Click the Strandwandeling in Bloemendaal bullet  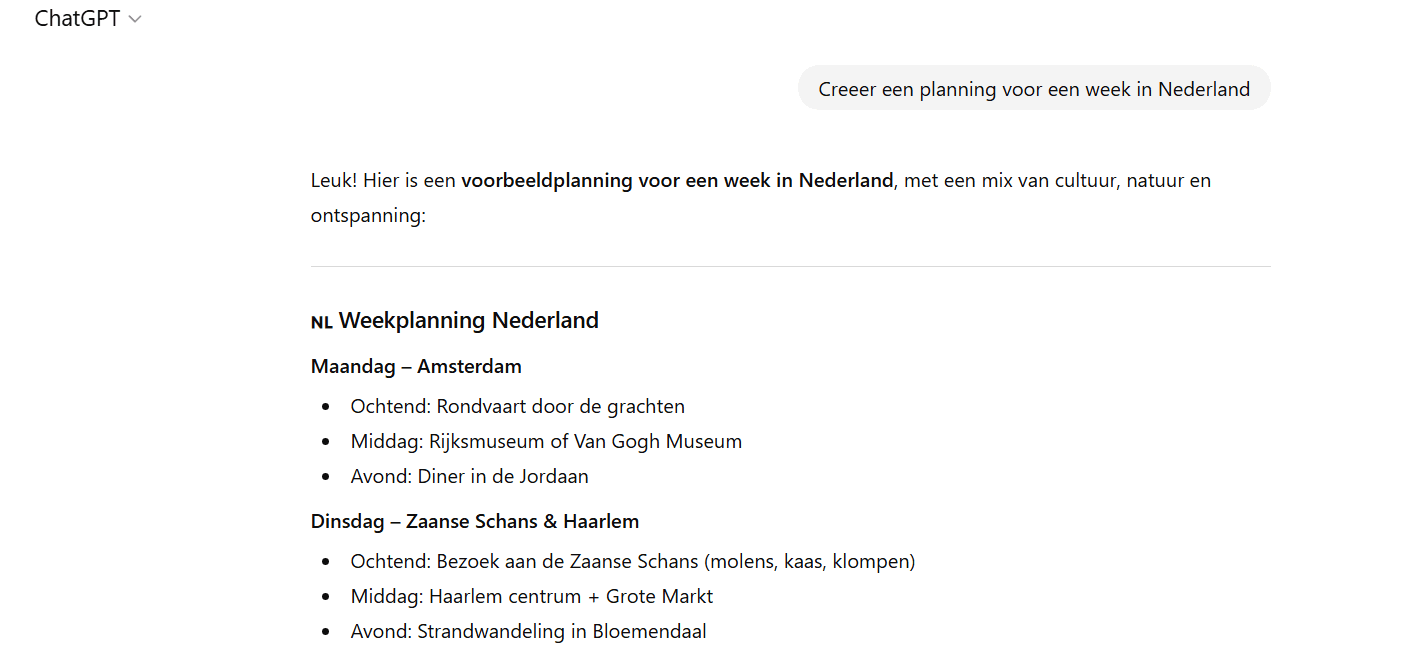point(528,631)
